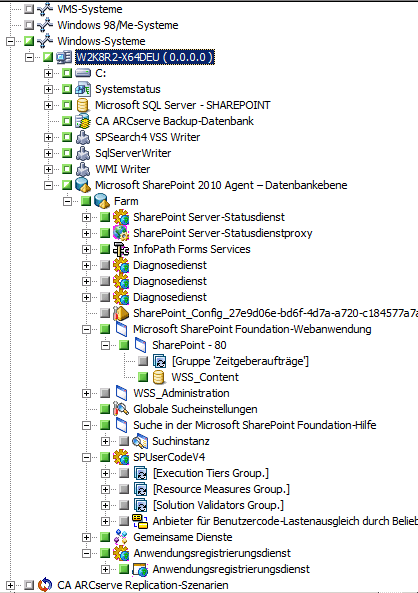Click the SharePoint Foundation-Webanwendung icon
This screenshot has height=593, width=418.
point(121,329)
